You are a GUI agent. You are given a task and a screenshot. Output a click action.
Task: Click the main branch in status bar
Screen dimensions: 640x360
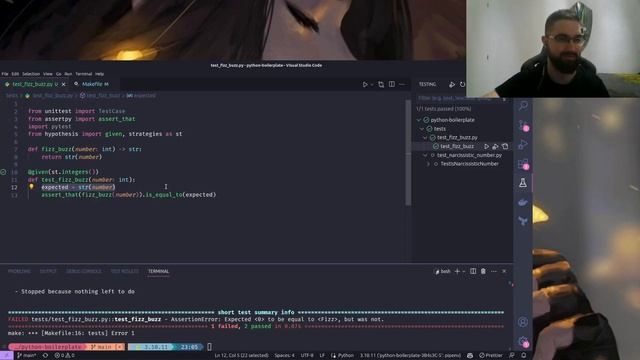pos(27,356)
